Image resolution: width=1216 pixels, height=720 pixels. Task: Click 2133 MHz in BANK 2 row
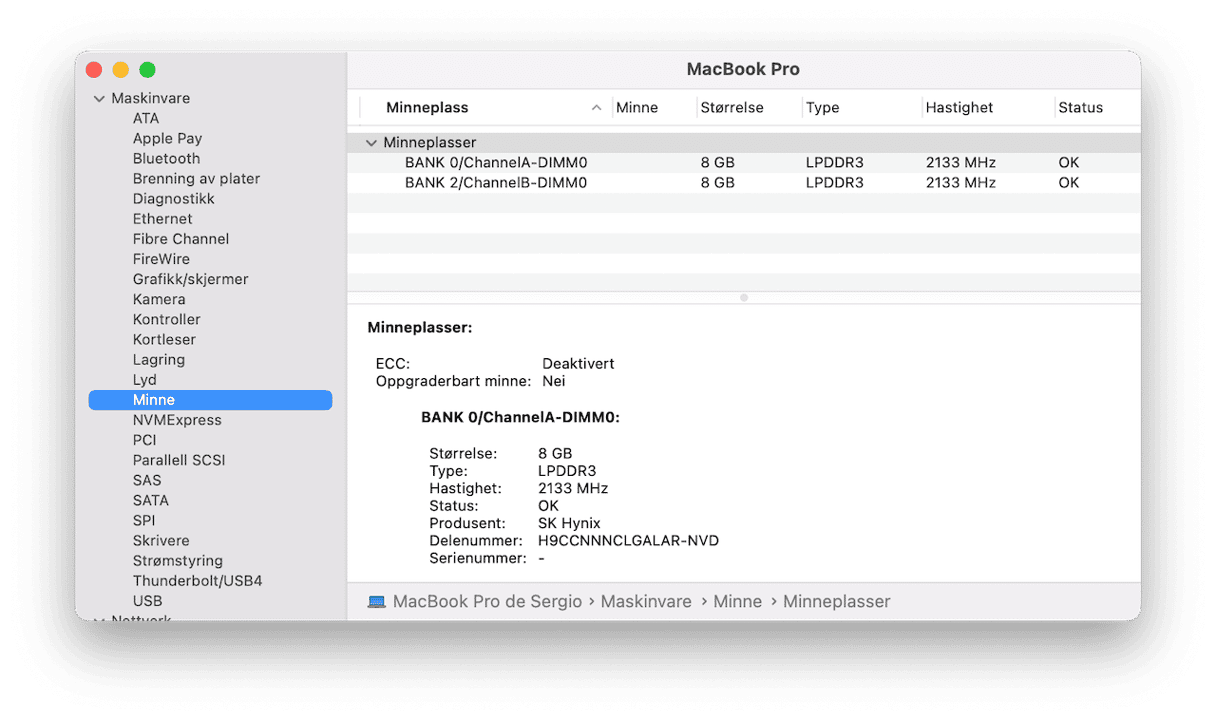click(960, 183)
